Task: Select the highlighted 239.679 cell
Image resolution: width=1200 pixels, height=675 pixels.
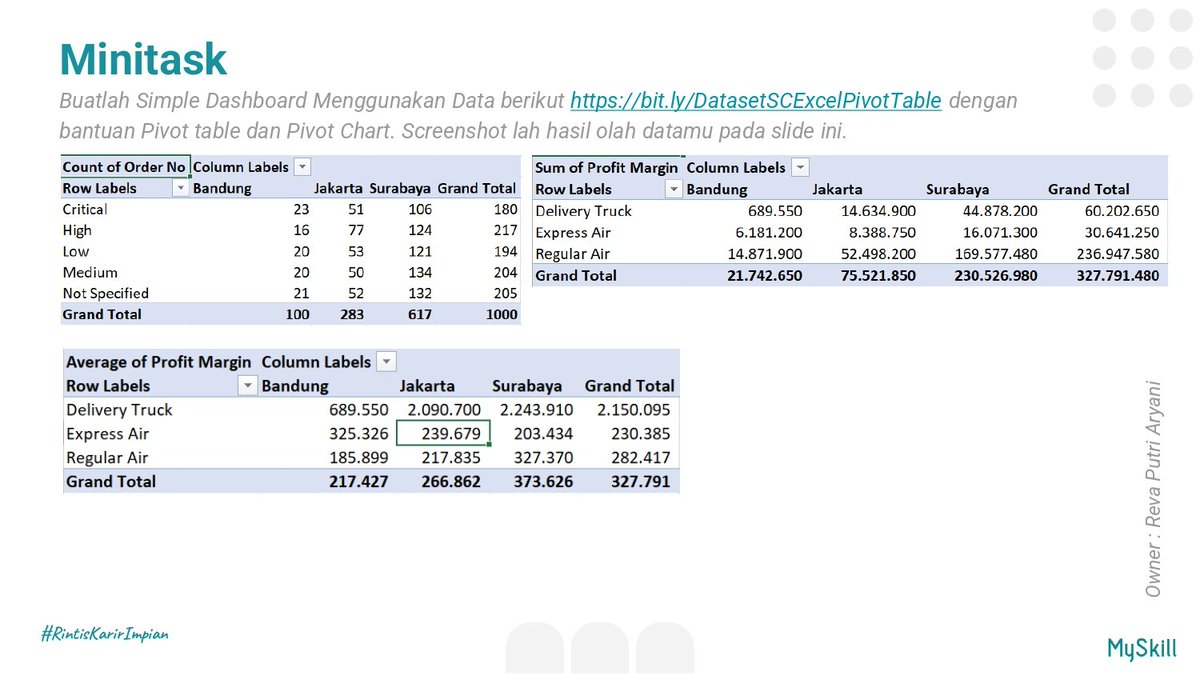Action: tap(444, 434)
